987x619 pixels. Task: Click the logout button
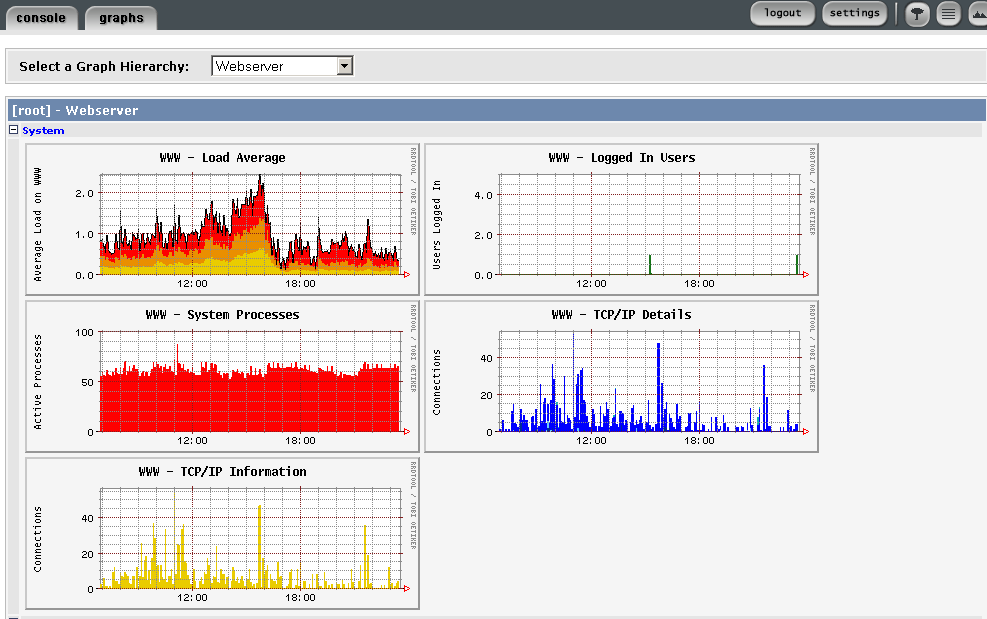click(x=782, y=13)
